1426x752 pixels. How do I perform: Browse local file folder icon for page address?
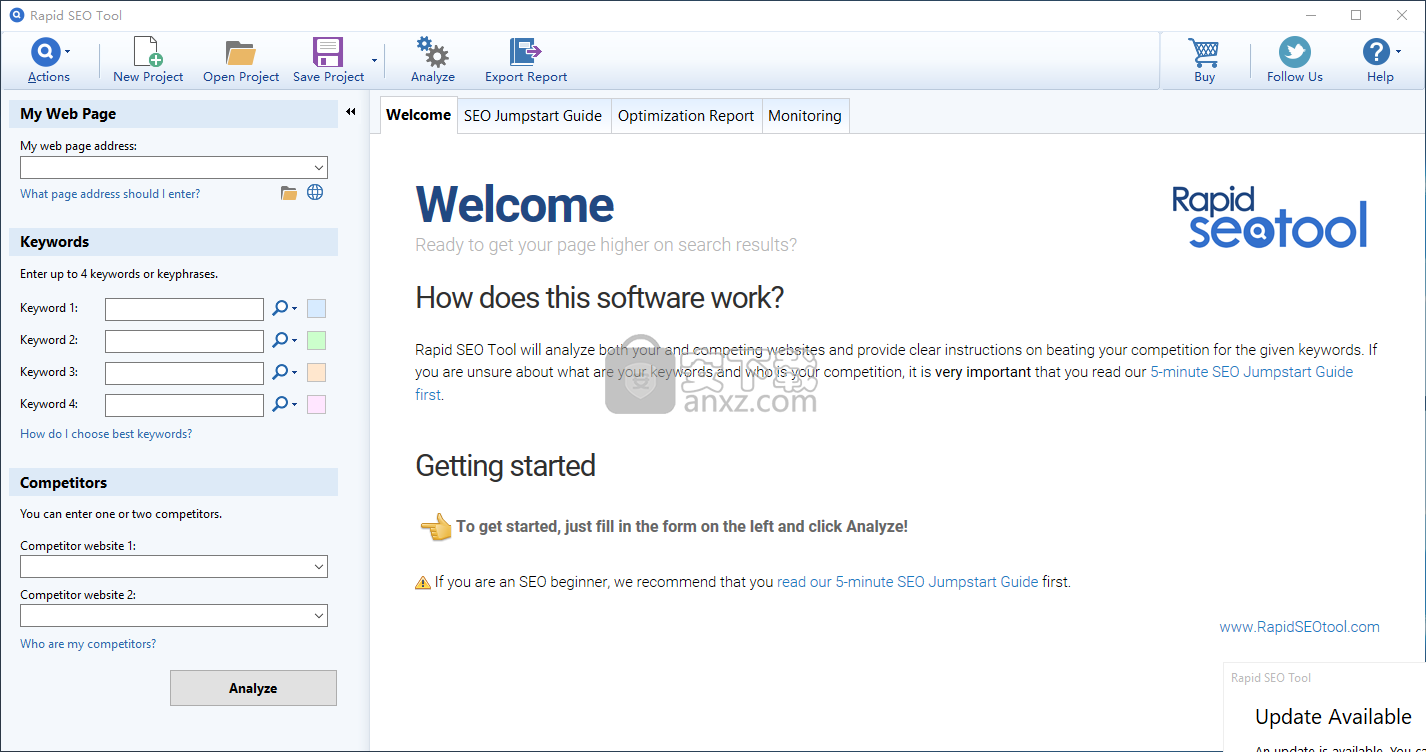point(289,193)
